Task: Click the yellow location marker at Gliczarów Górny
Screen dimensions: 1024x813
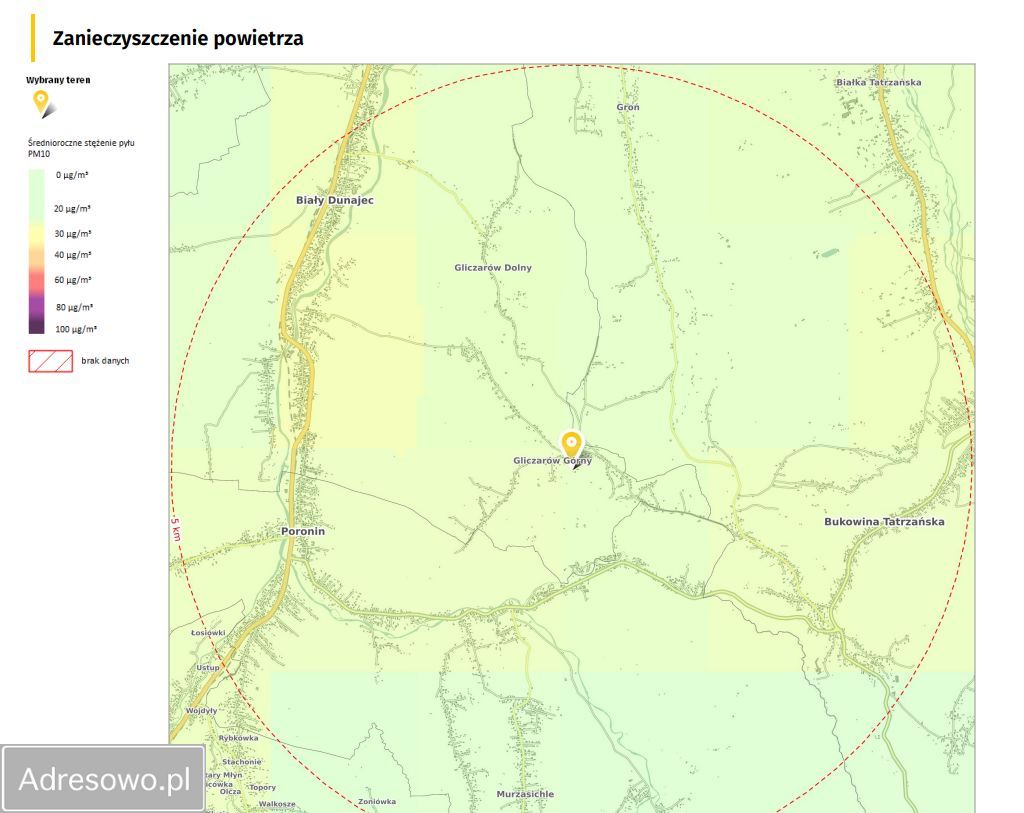Action: tap(571, 444)
